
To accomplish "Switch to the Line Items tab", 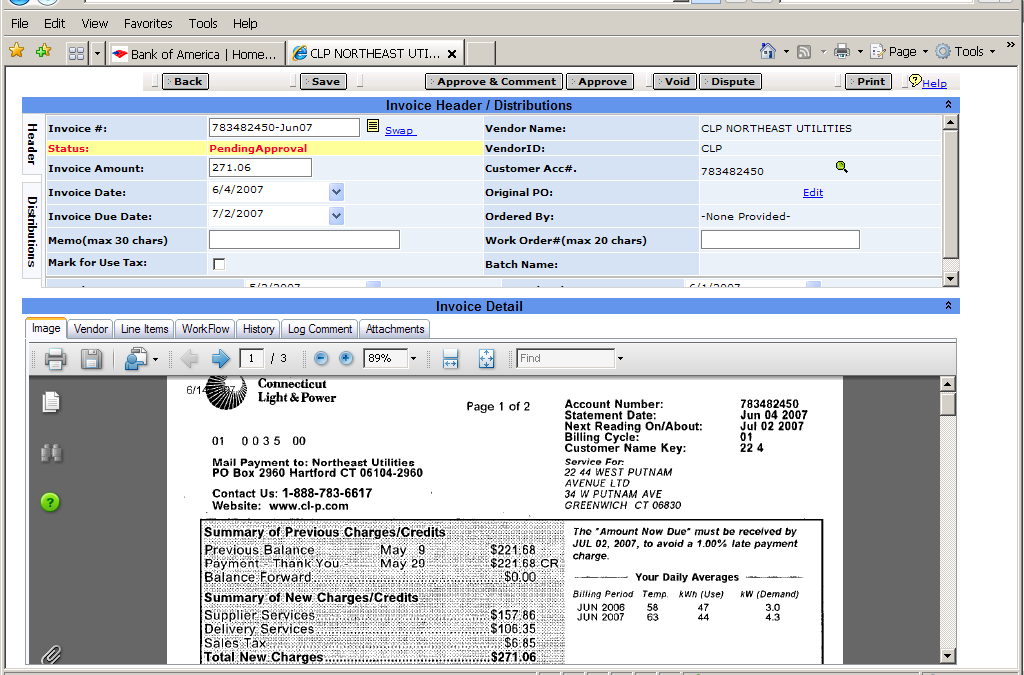I will 145,329.
